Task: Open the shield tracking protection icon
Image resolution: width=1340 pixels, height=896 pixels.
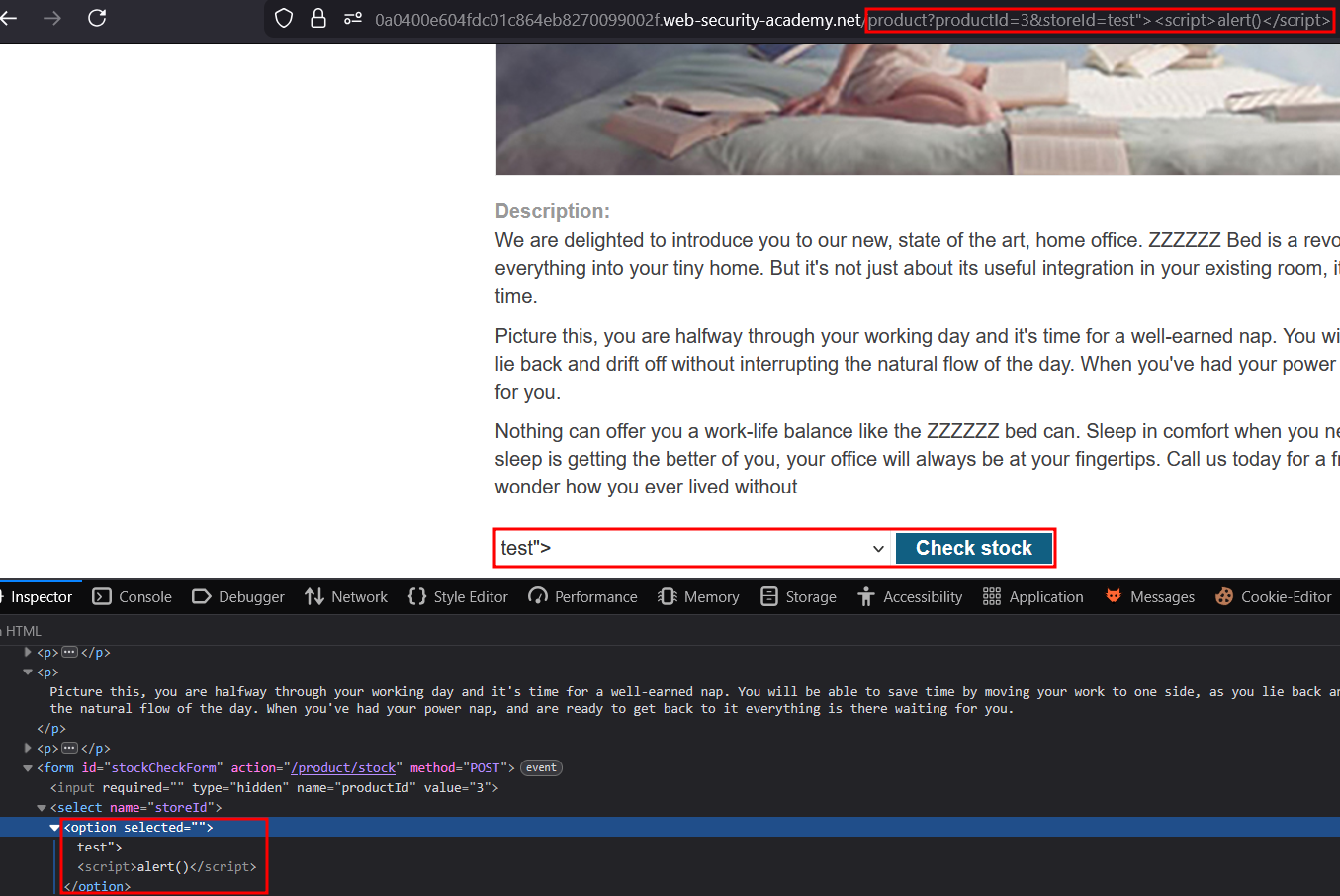Action: click(x=284, y=19)
